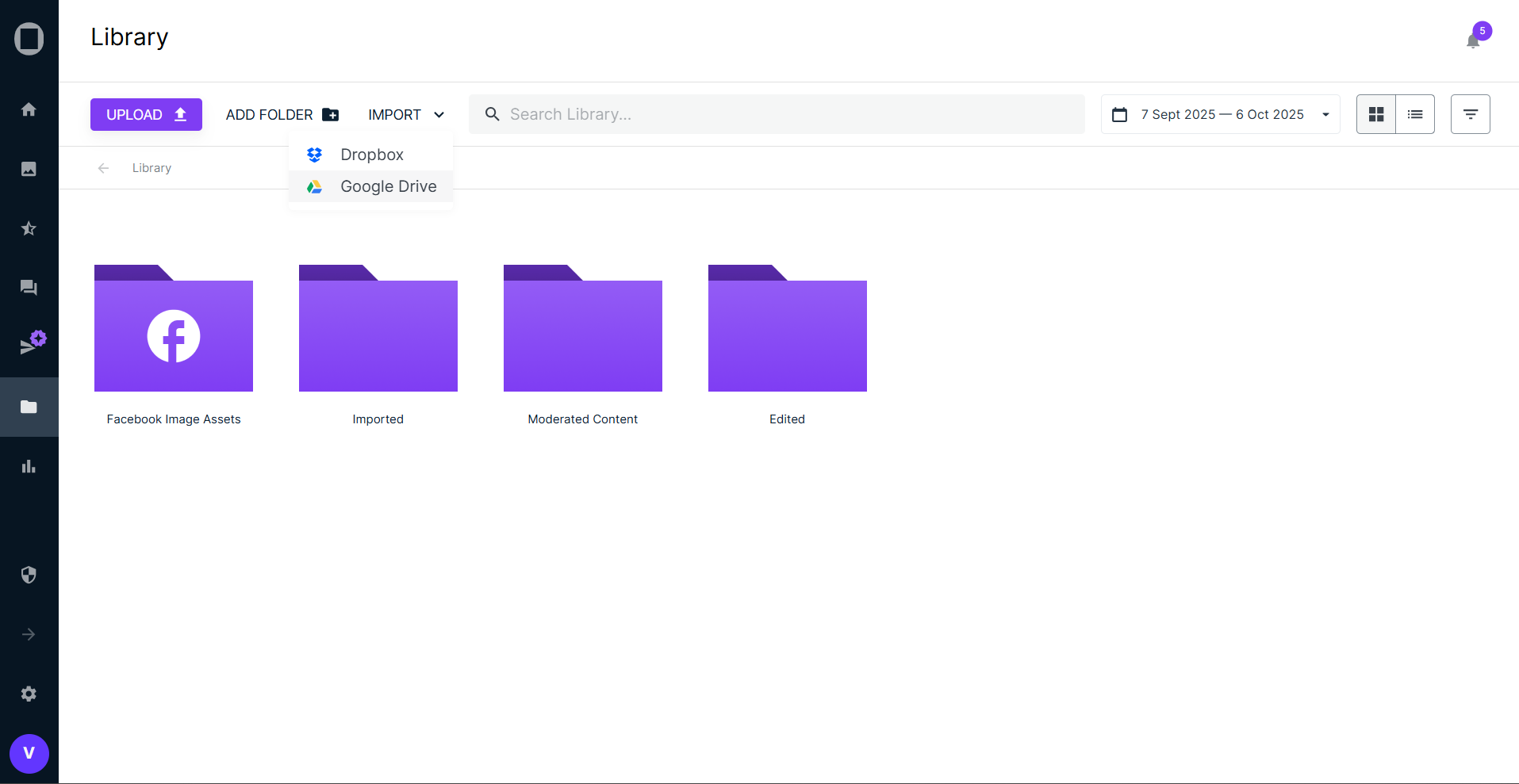Click the app logo in sidebar
Viewport: 1519px width, 784px height.
[x=29, y=39]
